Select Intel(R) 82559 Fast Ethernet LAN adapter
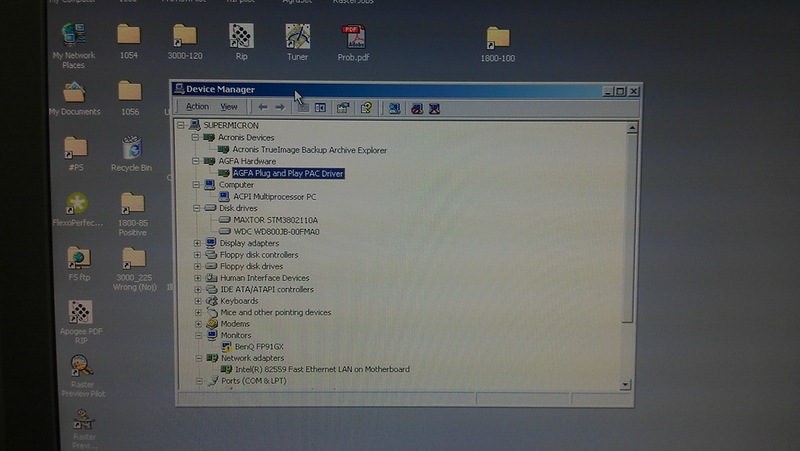 click(322, 369)
